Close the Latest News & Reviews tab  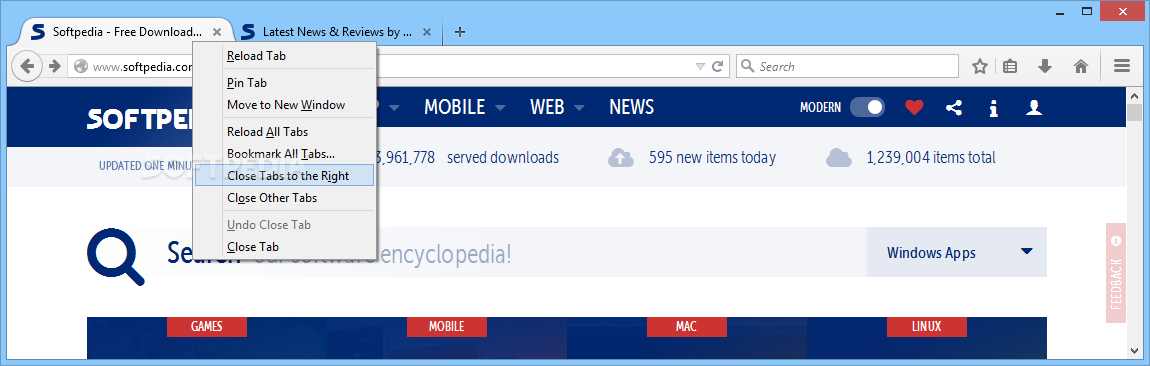pos(428,32)
